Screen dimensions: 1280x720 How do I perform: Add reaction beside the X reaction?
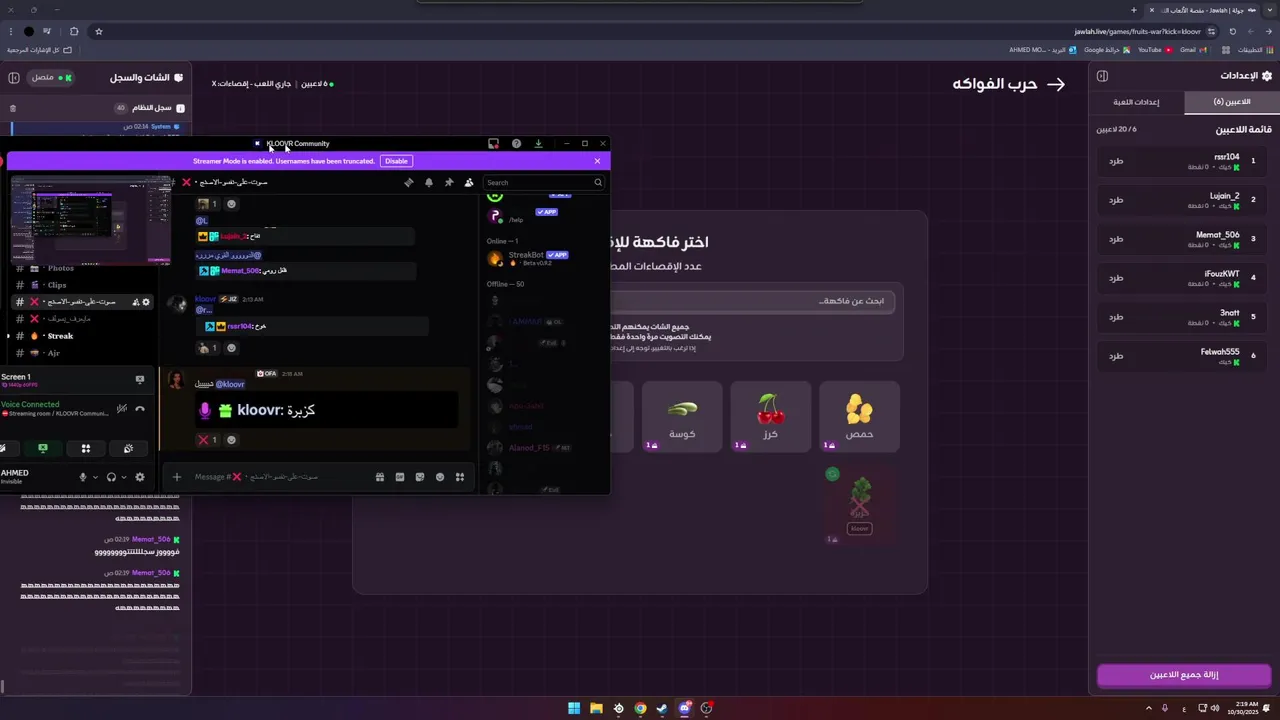click(x=231, y=440)
